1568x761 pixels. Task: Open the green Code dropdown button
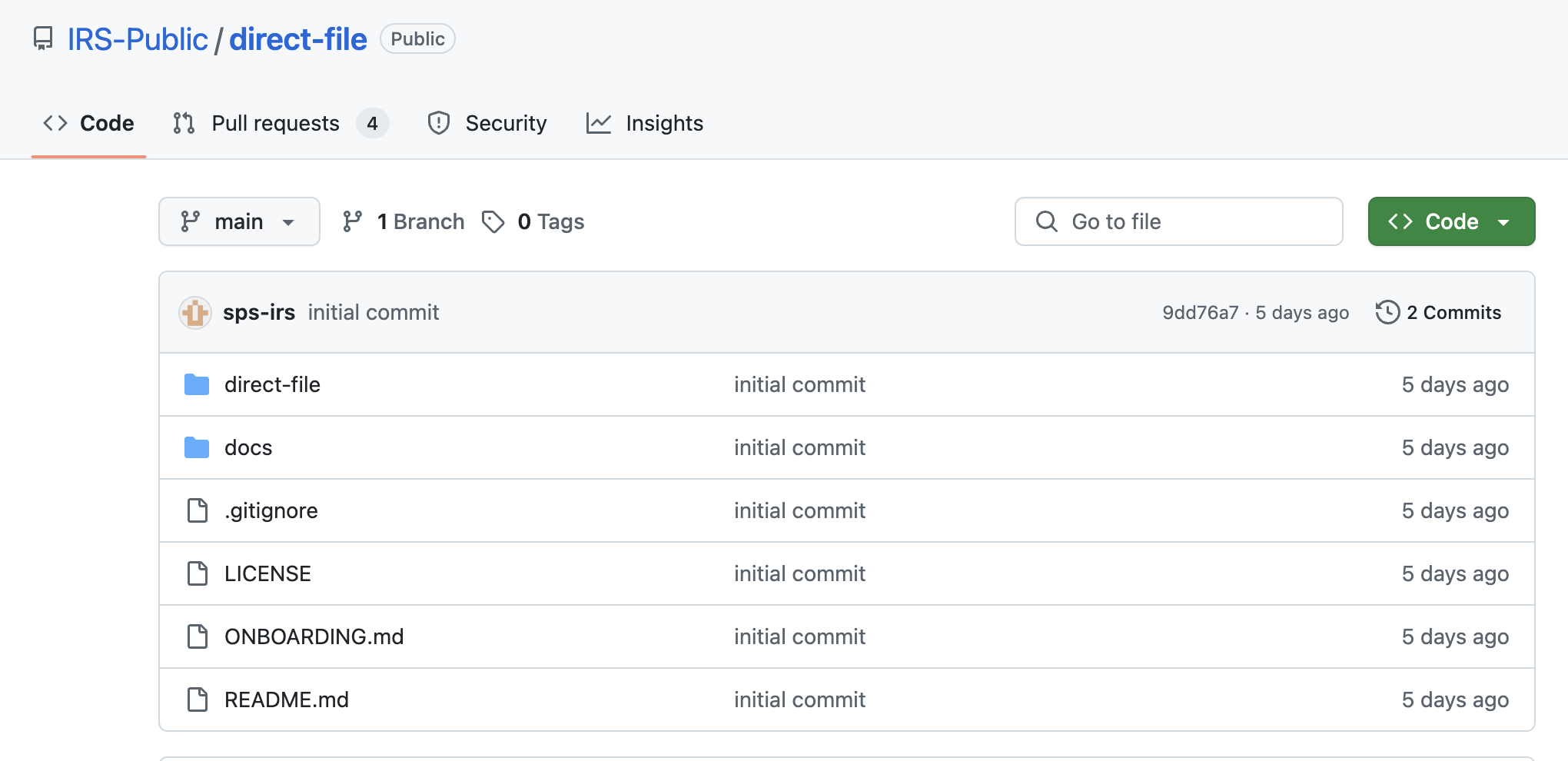point(1451,221)
